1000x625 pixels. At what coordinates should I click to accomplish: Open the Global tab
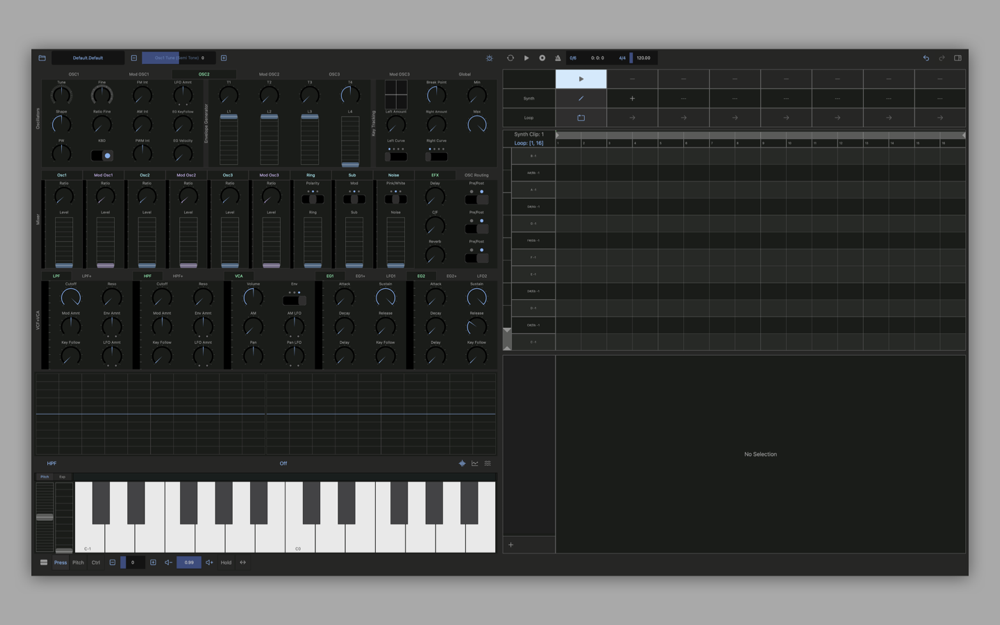click(464, 74)
